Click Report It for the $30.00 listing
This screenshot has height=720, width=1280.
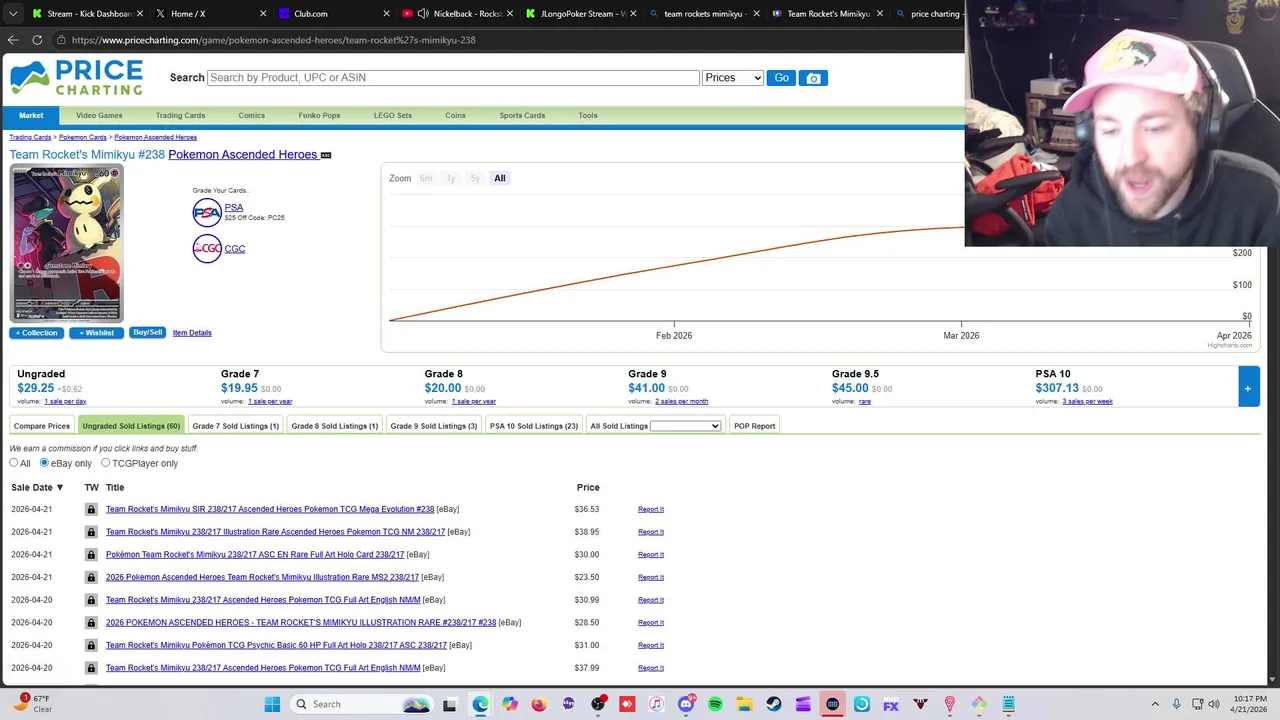click(651, 555)
